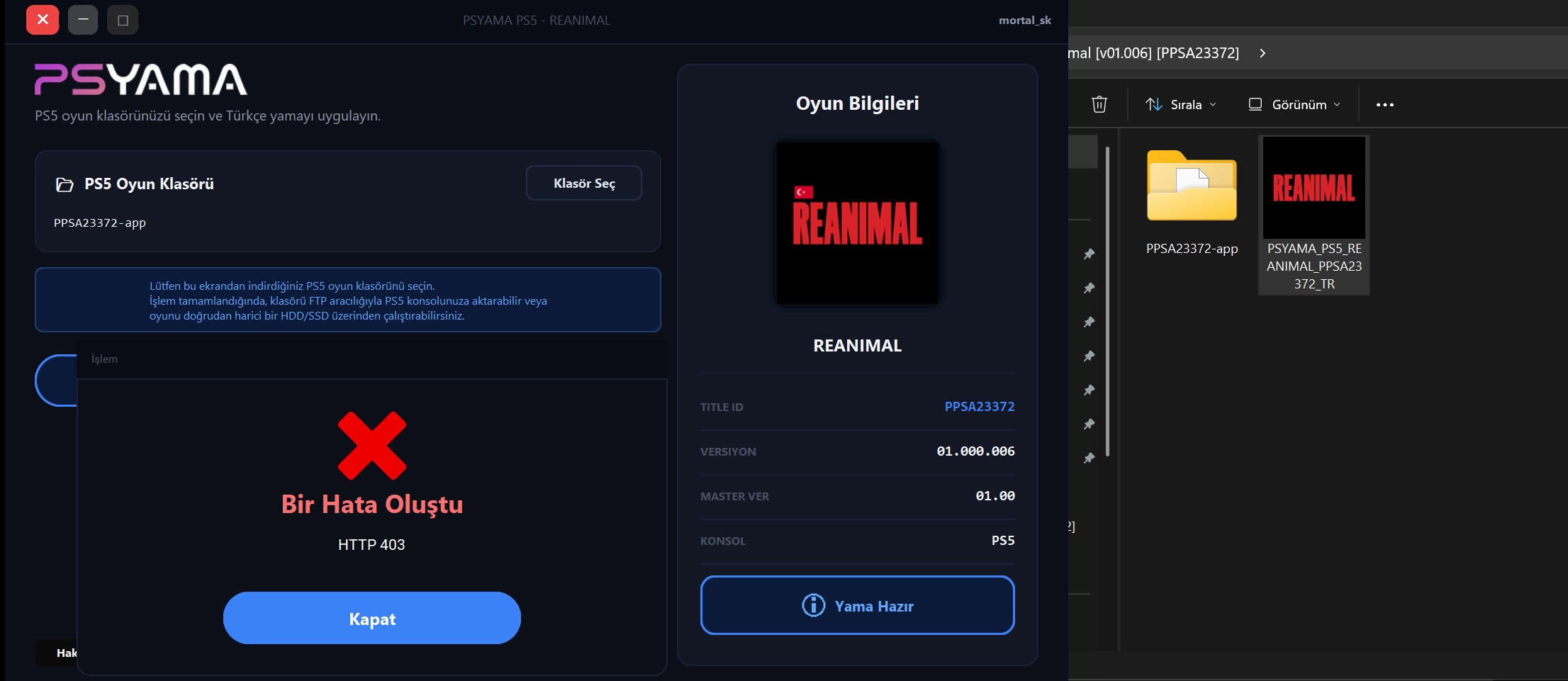Screen dimensions: 1568x681
Task: Click the "REANIMAL" game name below cover
Action: 858,345
